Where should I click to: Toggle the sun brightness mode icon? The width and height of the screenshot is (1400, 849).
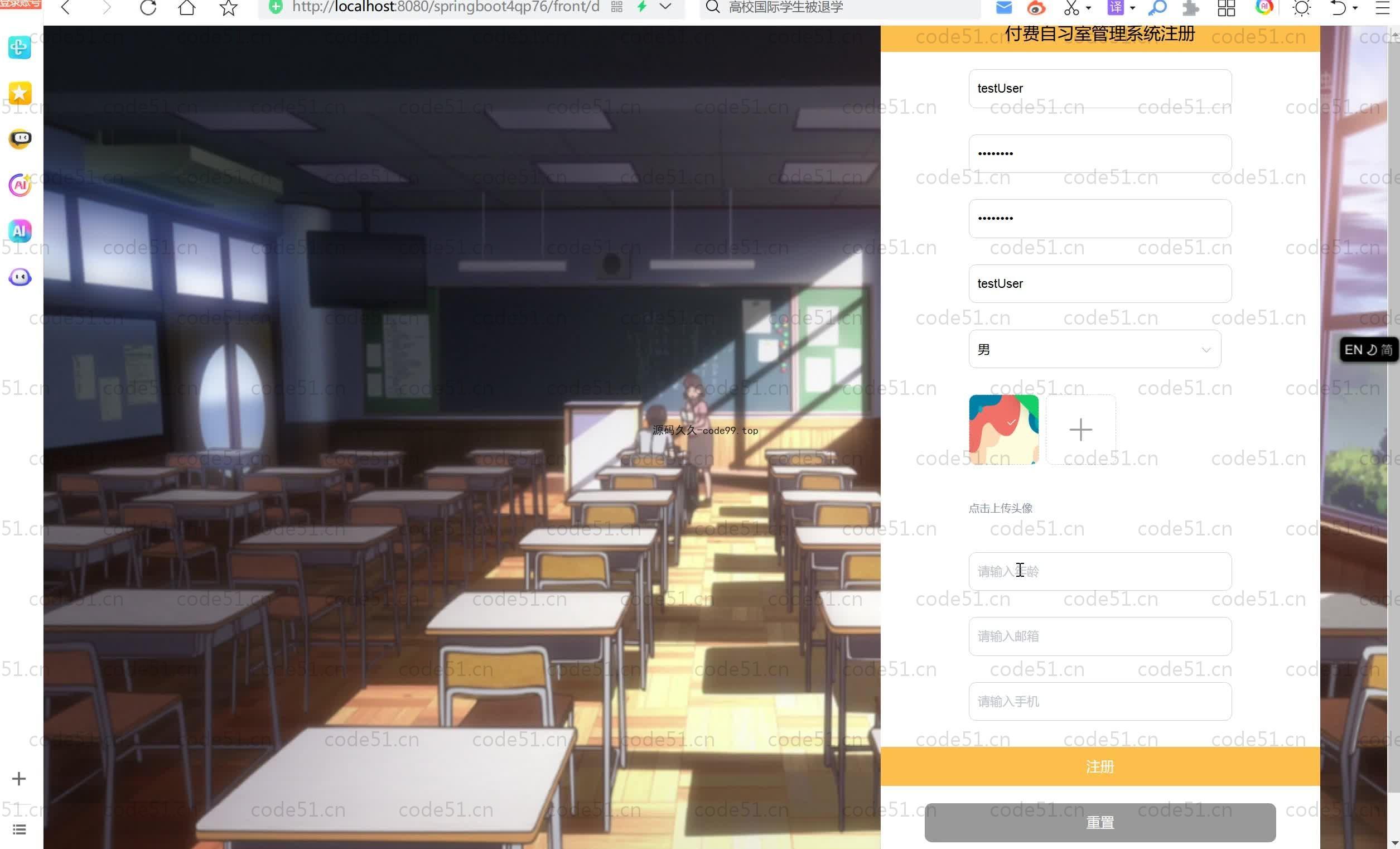click(1302, 7)
